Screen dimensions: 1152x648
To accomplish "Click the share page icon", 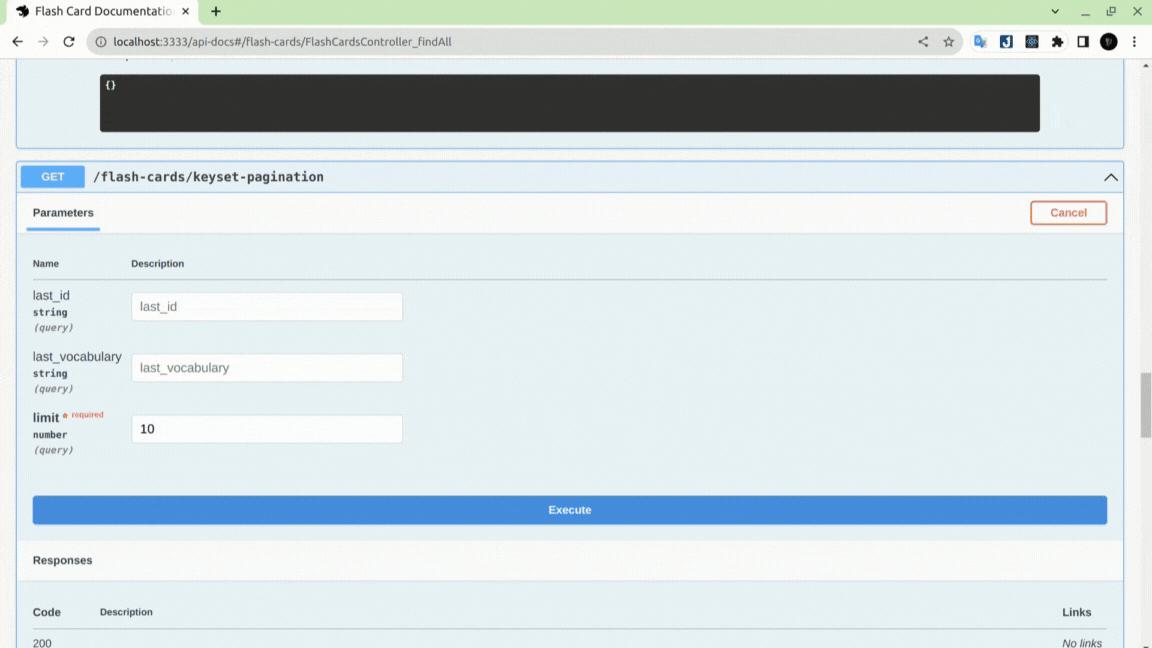I will coord(923,42).
